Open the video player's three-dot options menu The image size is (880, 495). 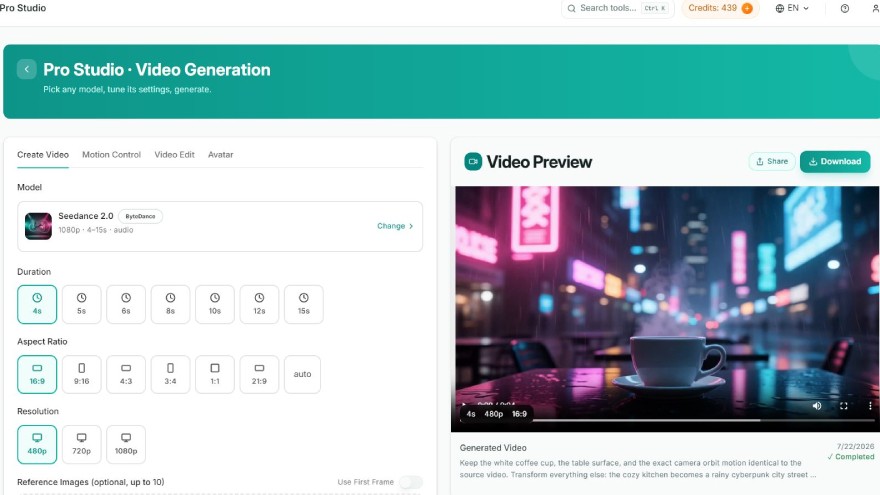tap(870, 406)
